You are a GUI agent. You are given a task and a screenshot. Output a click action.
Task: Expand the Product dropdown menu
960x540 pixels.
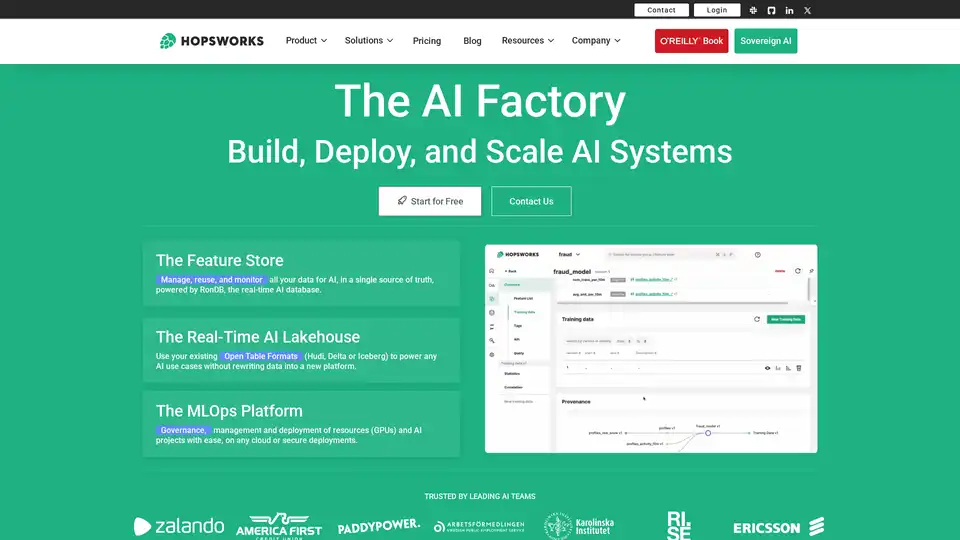pyautogui.click(x=306, y=41)
